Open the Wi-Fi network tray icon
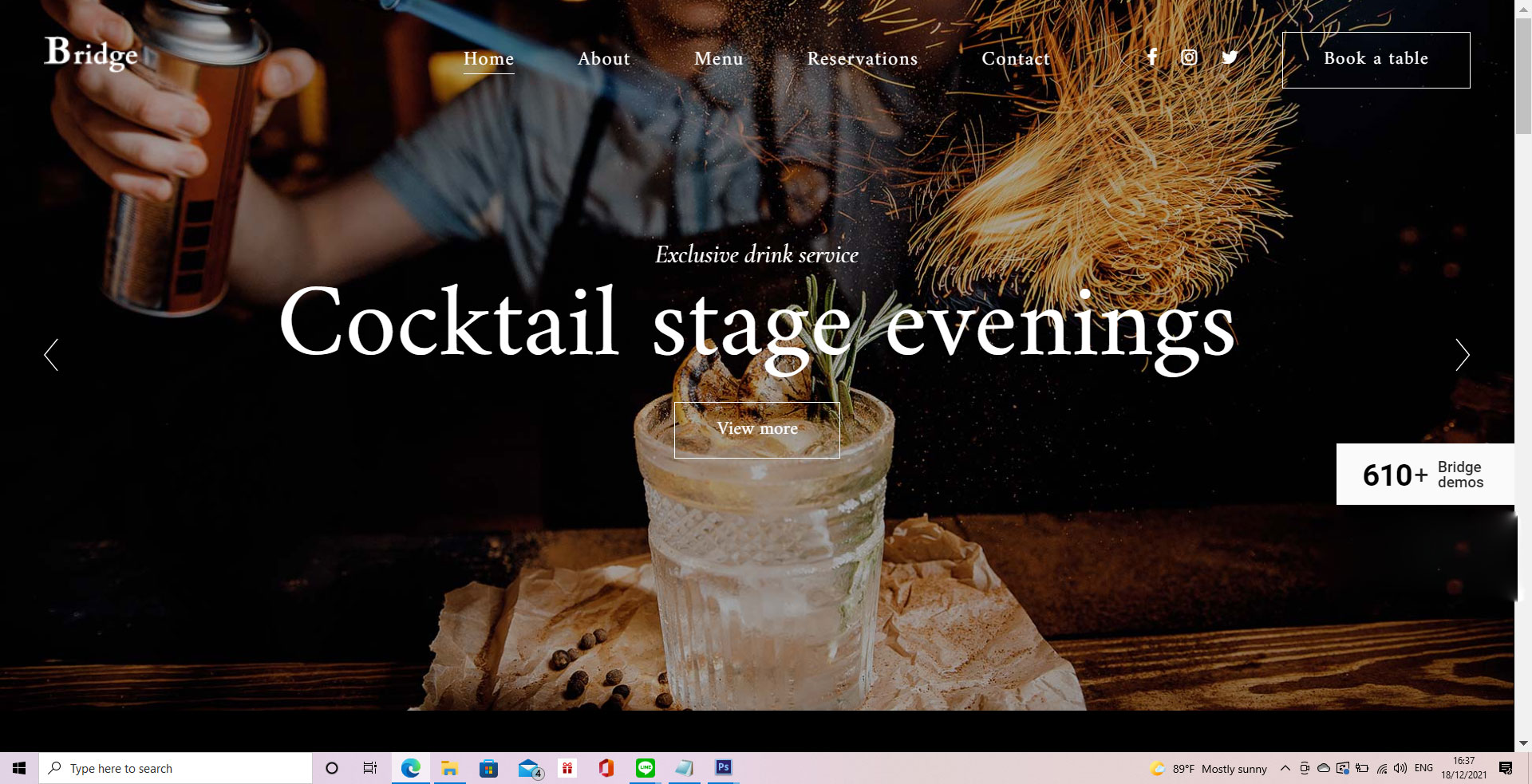This screenshot has width=1532, height=784. pos(1382,768)
